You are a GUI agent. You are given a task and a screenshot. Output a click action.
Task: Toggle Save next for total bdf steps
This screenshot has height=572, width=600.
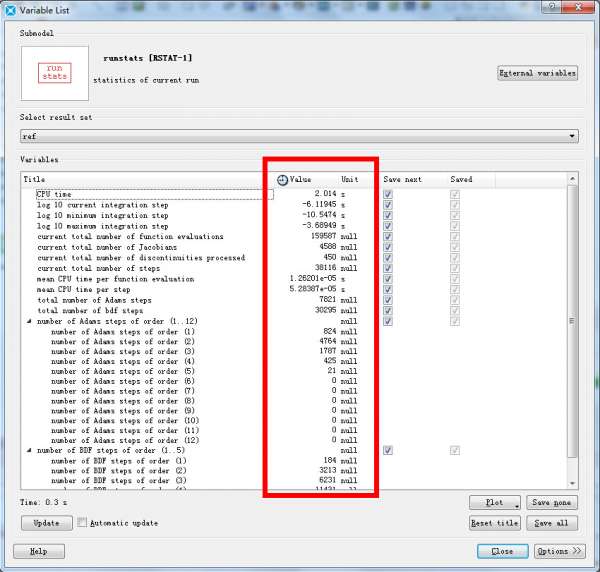click(x=388, y=310)
